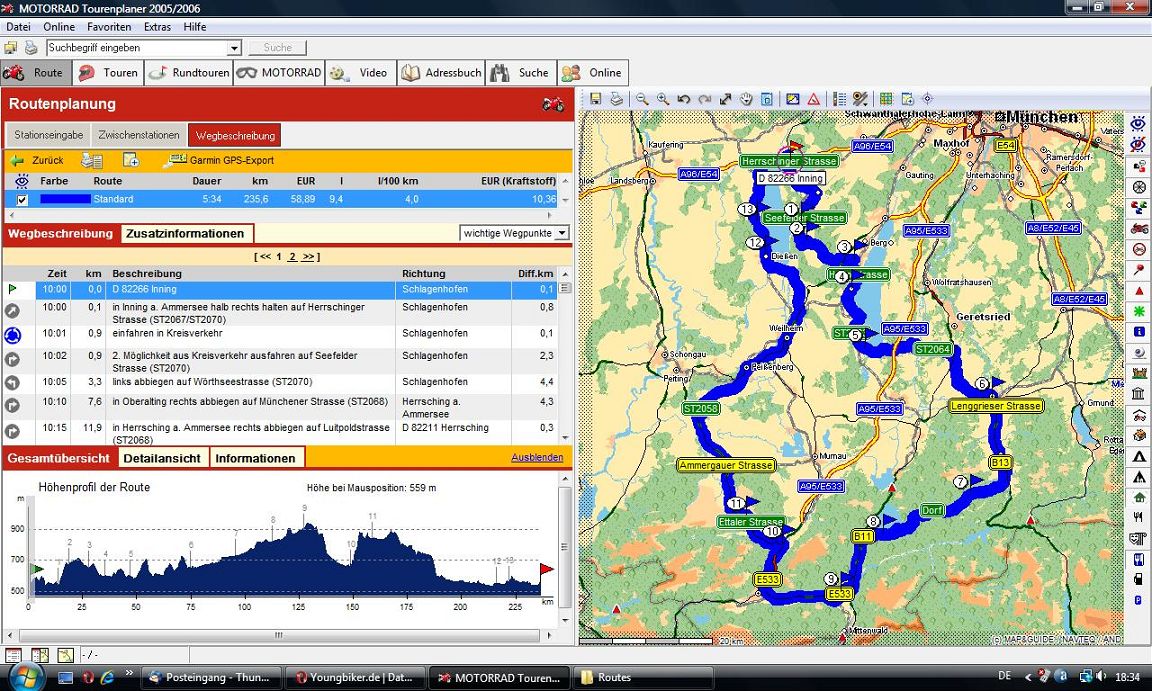Screen dimensions: 1152x691
Task: Click the red warning triangle map icon
Action: point(814,99)
